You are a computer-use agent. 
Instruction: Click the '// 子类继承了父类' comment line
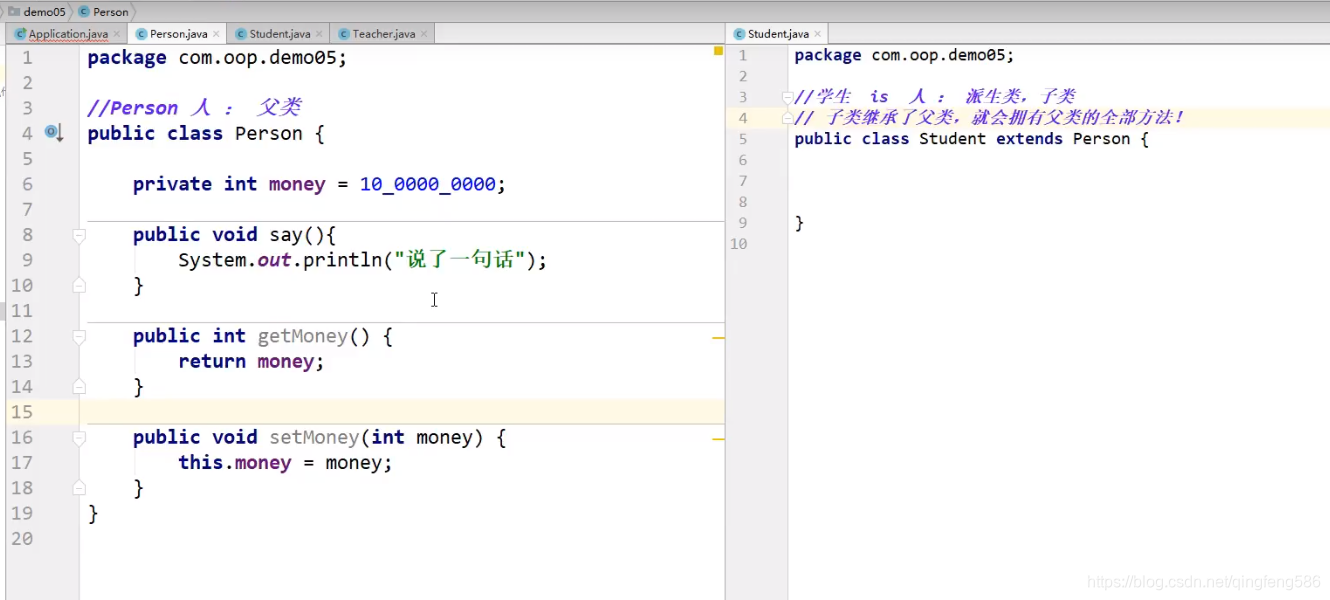point(990,118)
